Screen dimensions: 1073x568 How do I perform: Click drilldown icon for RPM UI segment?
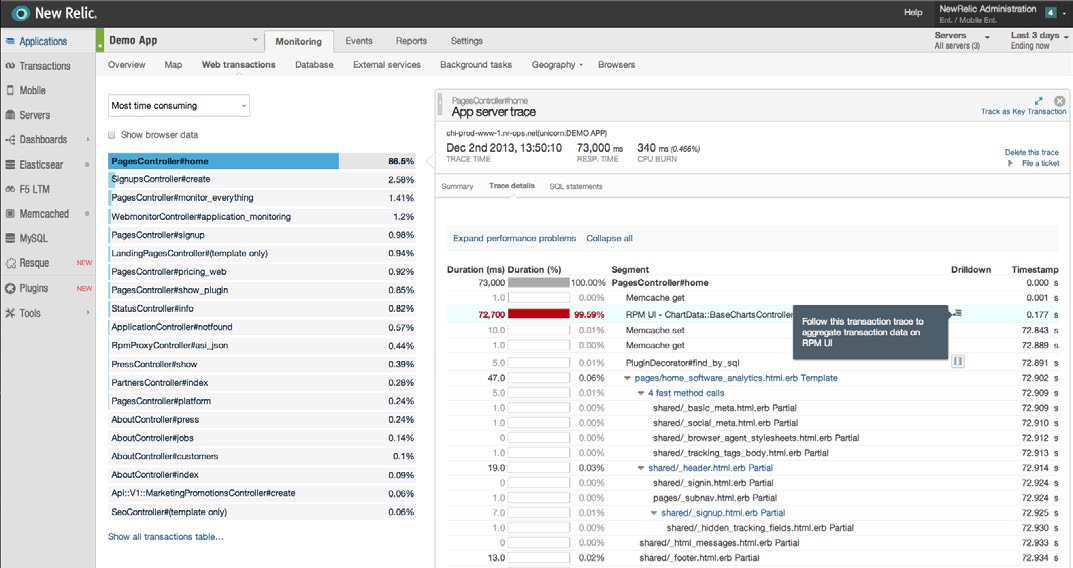coord(957,313)
